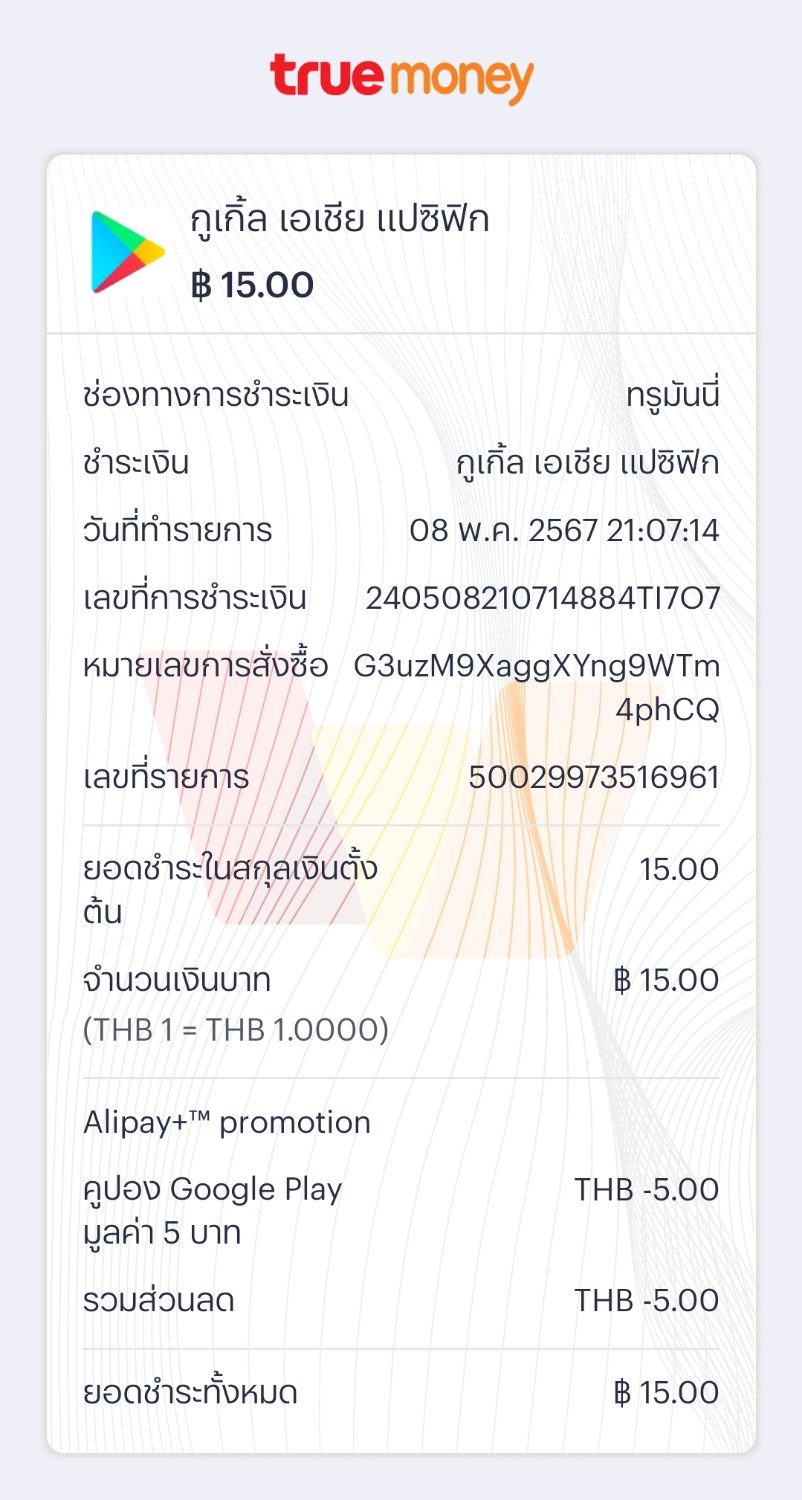
Task: Tap the Google Play logo icon
Action: point(128,252)
